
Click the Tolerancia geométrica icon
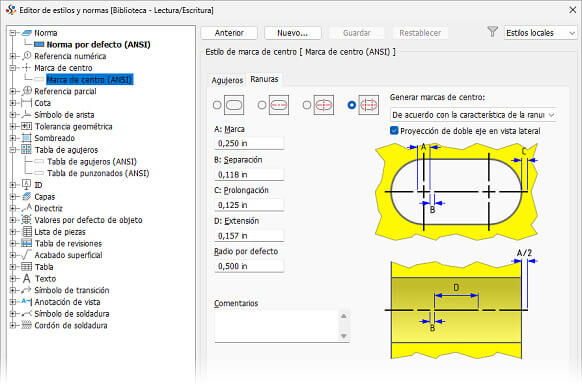(26, 126)
